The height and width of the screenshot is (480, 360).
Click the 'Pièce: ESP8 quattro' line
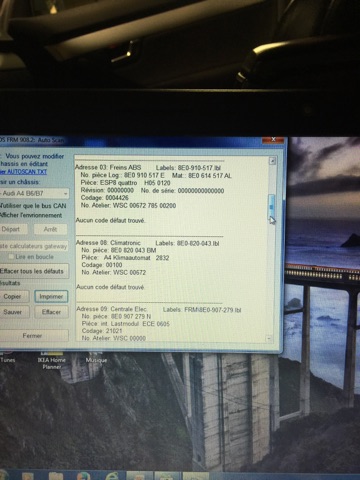(125, 183)
